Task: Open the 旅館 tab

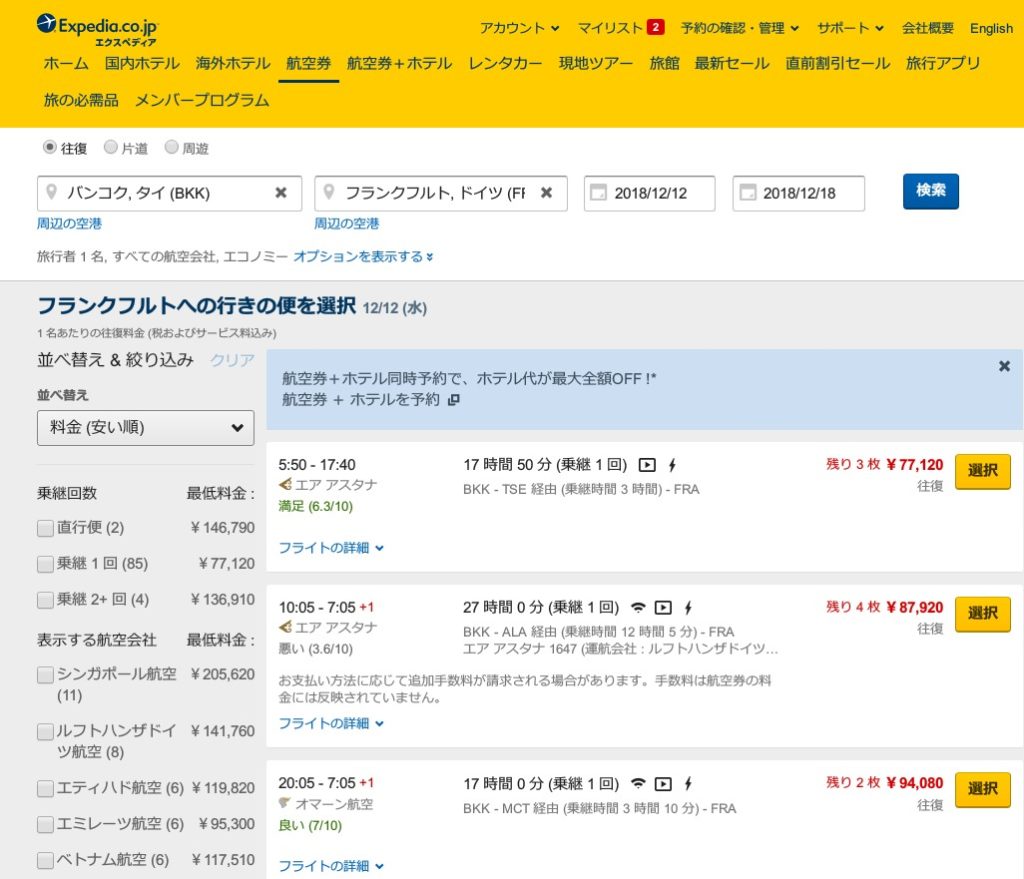Action: 664,63
